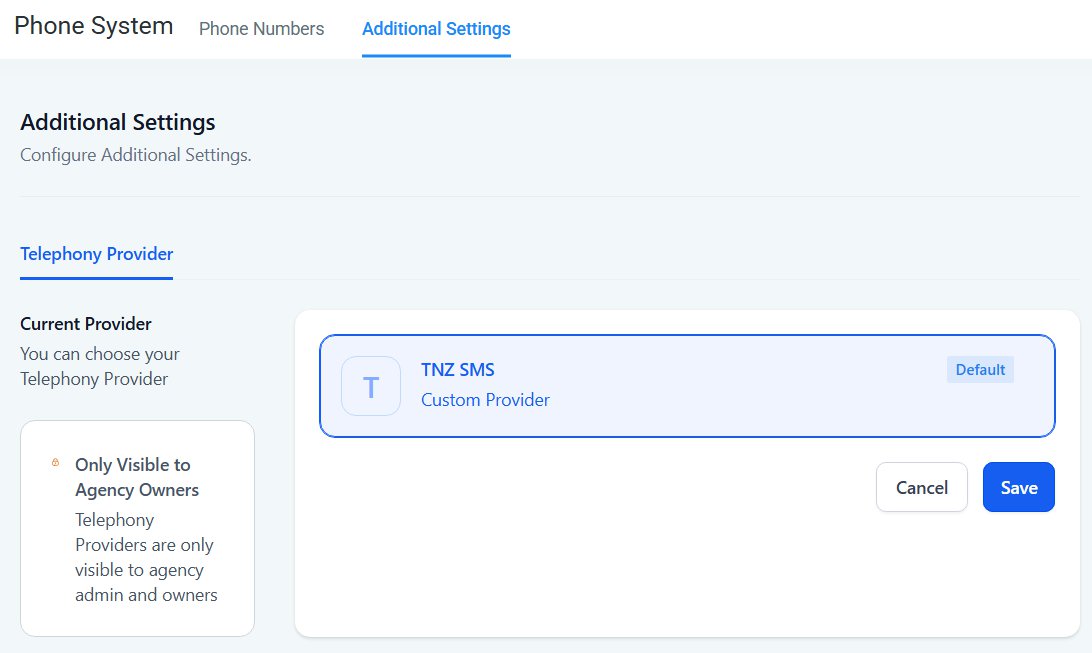The image size is (1092, 653).
Task: Click the "Additional Settings" page title
Action: [117, 121]
